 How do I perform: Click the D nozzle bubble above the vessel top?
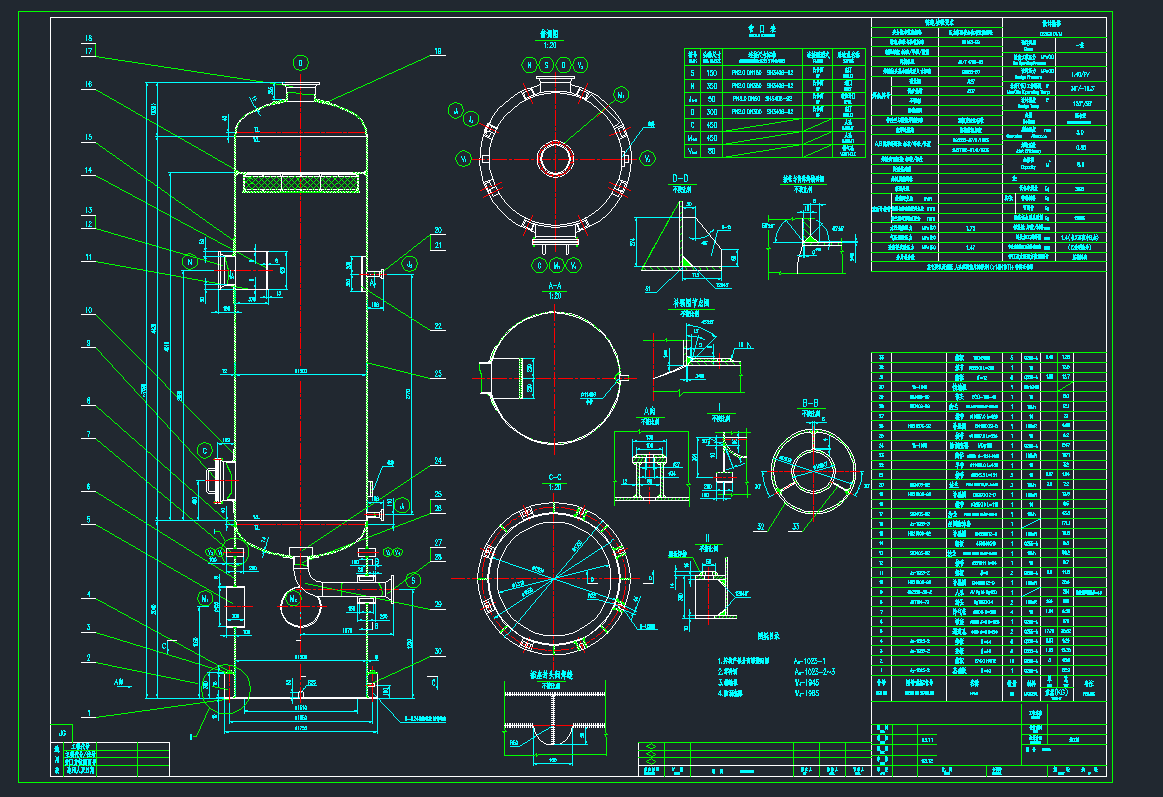coord(299,62)
